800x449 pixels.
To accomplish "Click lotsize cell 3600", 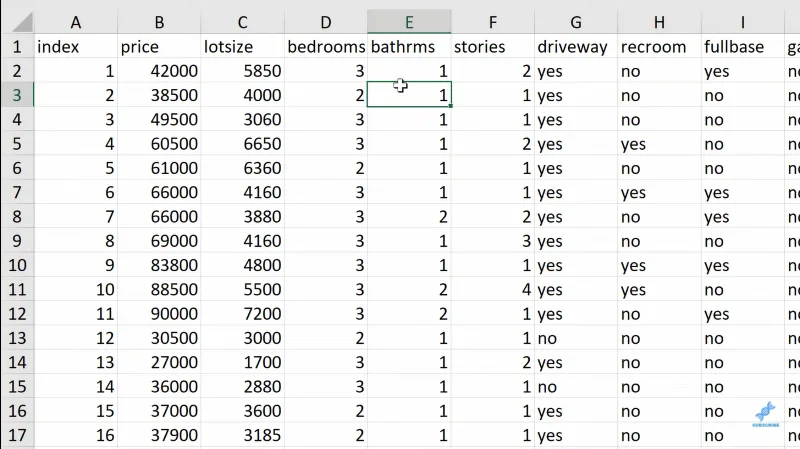I will [242, 410].
